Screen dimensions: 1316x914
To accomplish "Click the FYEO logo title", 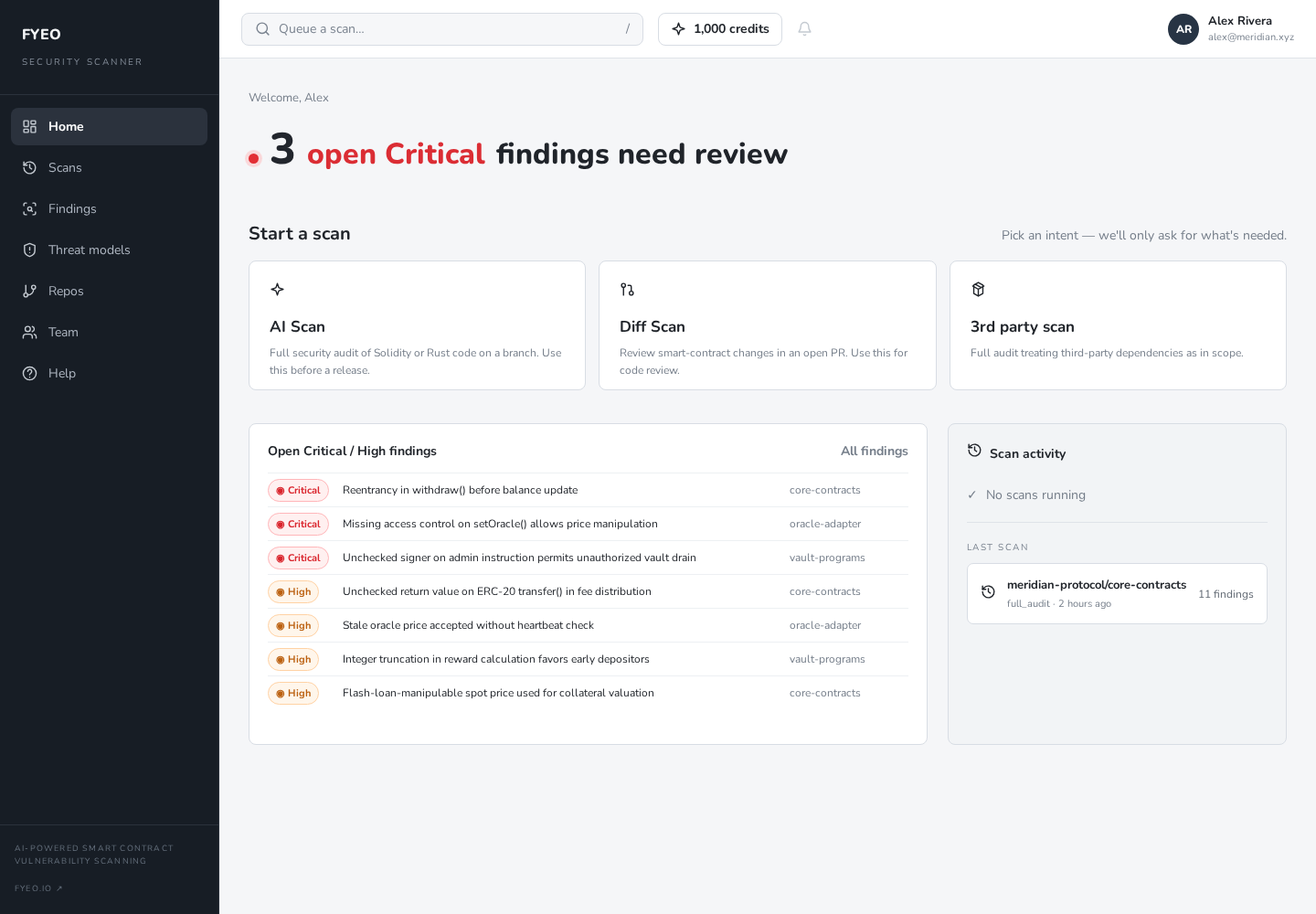I will pyautogui.click(x=41, y=35).
